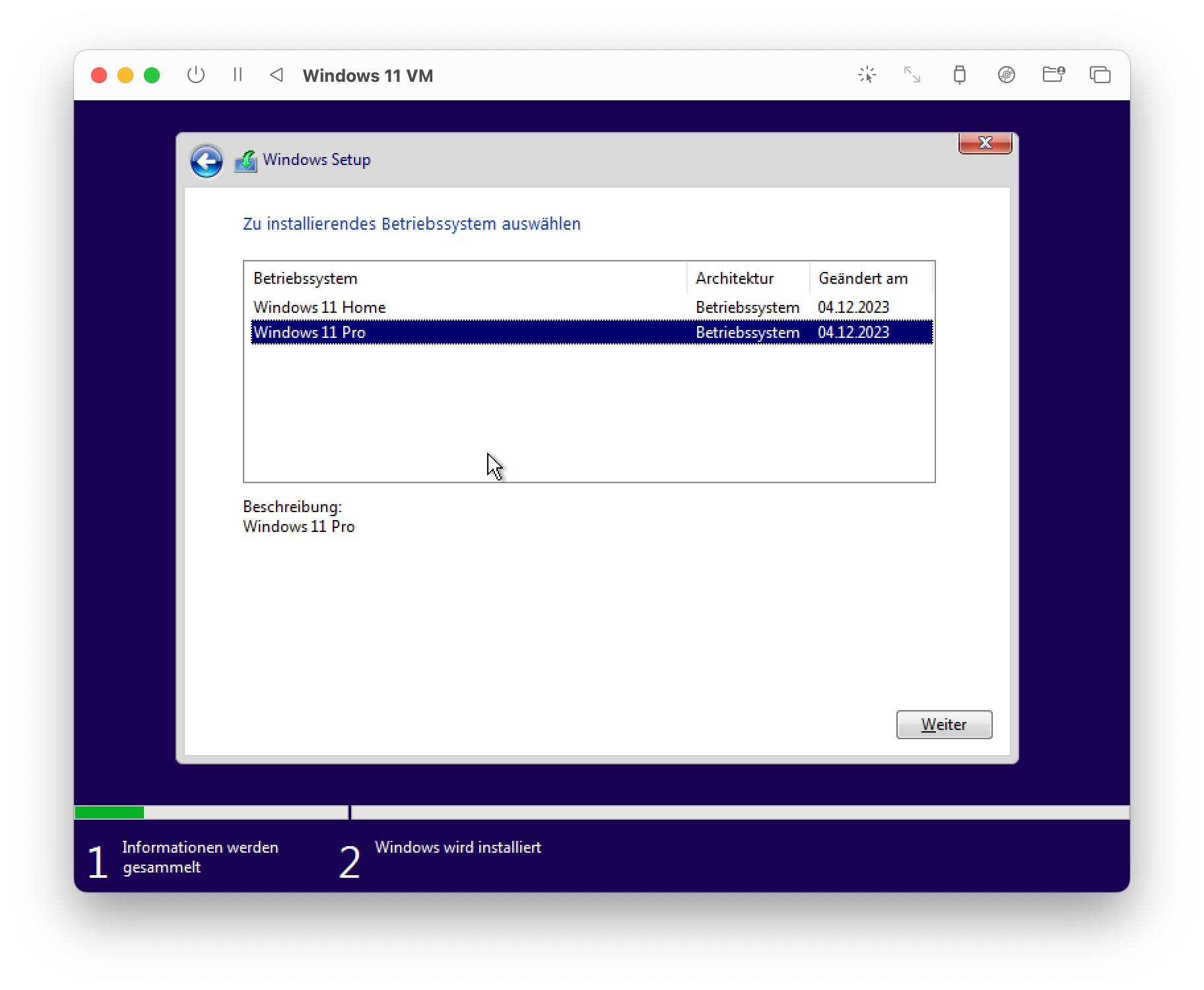Pause the Windows 11 VM
Image resolution: width=1204 pixels, height=990 pixels.
click(x=238, y=75)
